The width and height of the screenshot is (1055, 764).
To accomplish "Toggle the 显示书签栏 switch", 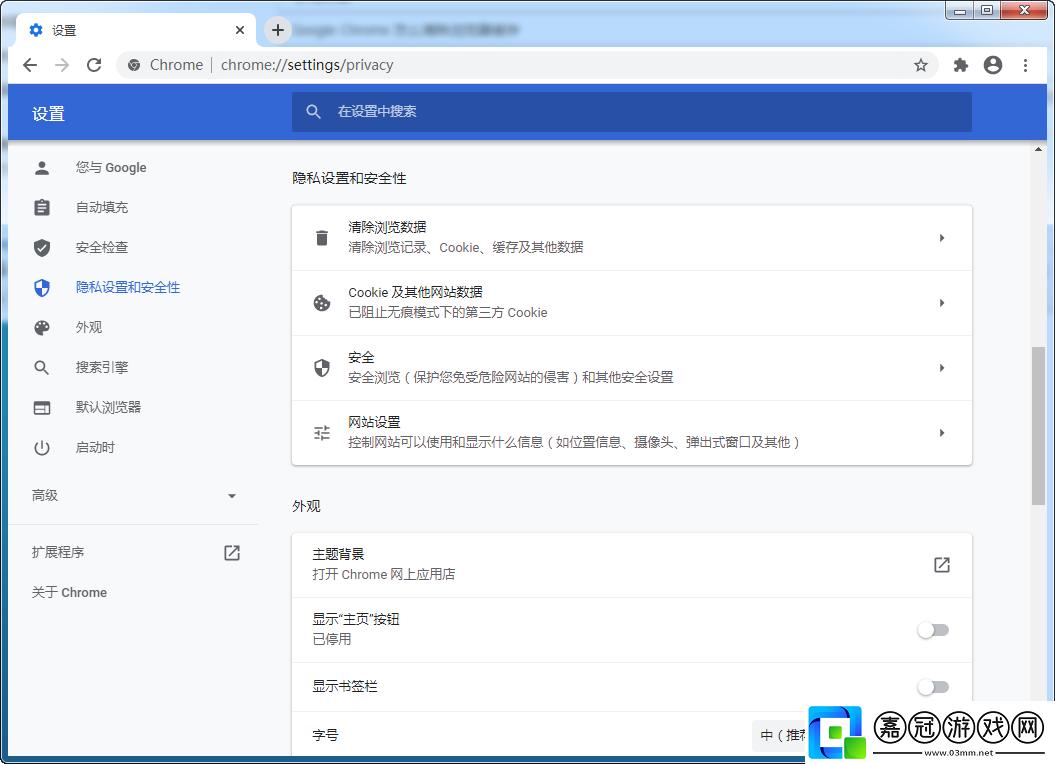I will click(933, 687).
